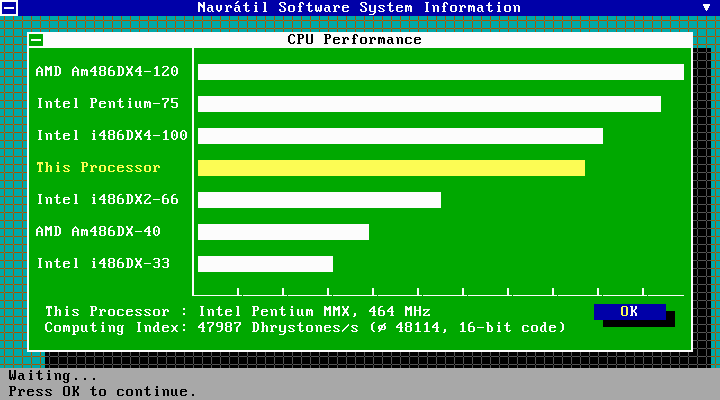The height and width of the screenshot is (400, 720).
Task: Select the yellow This Processor label
Action: pyautogui.click(x=98, y=167)
